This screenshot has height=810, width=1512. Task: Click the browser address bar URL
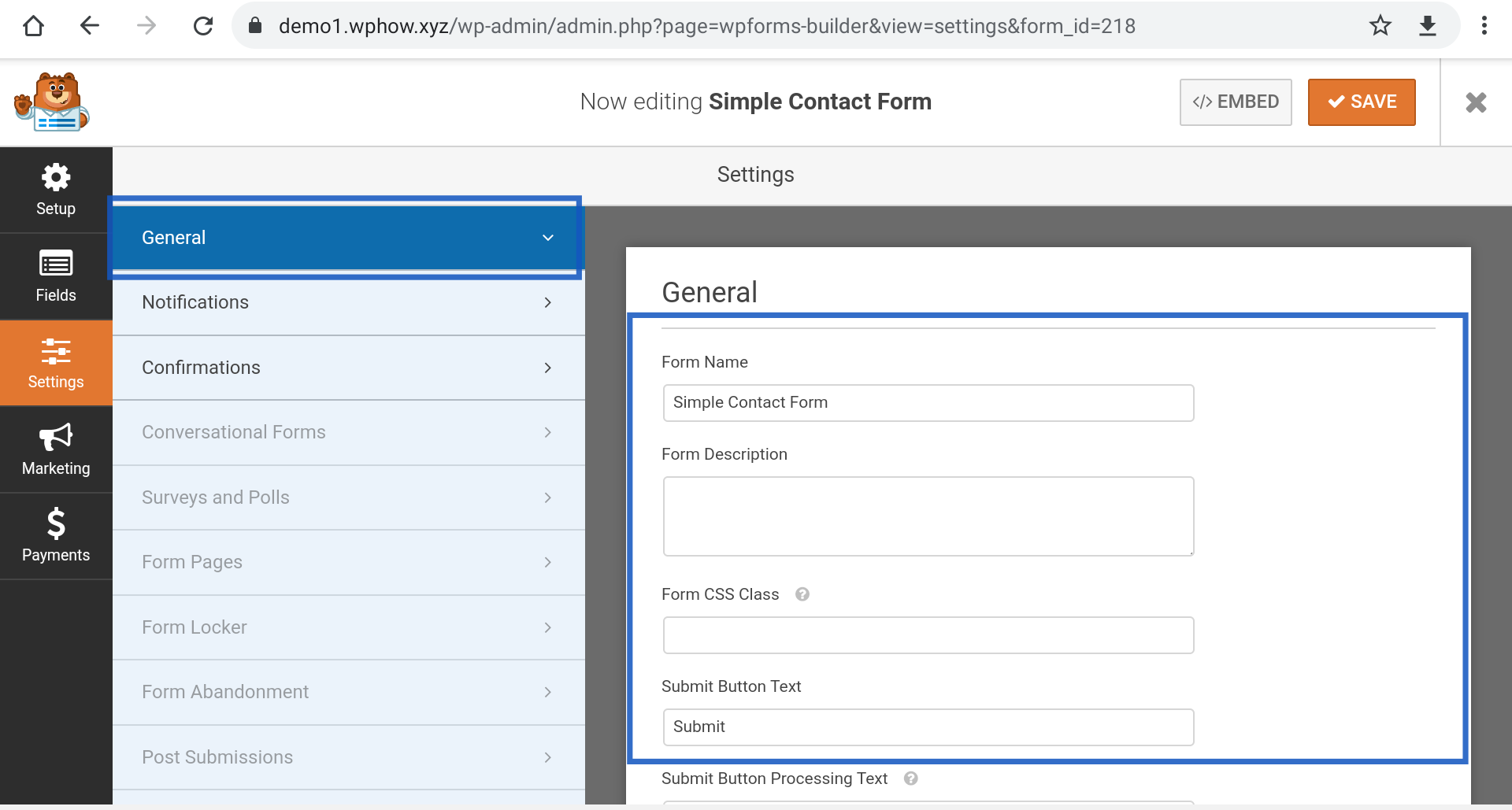tap(706, 26)
